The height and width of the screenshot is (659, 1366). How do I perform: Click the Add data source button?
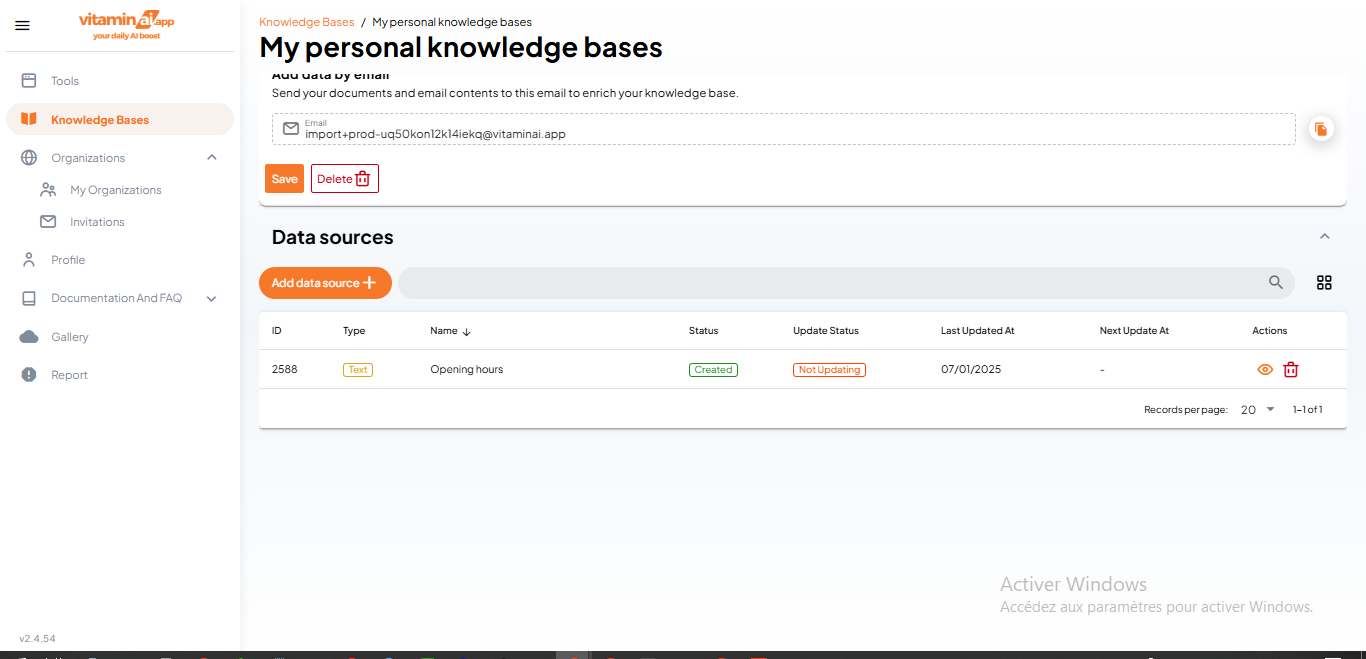(x=325, y=283)
